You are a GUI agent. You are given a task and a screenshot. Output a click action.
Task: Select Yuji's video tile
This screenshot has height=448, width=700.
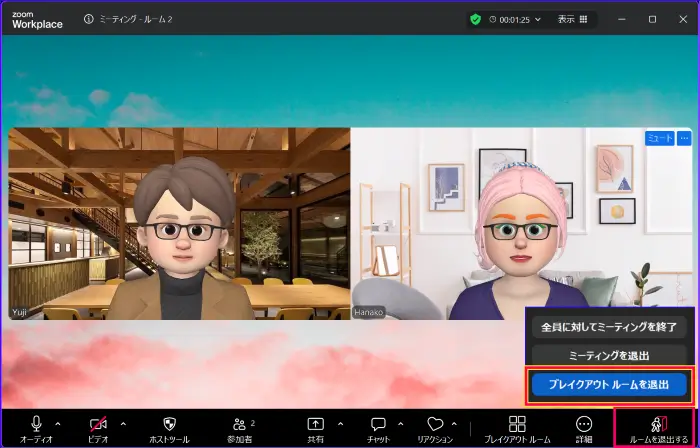point(179,224)
